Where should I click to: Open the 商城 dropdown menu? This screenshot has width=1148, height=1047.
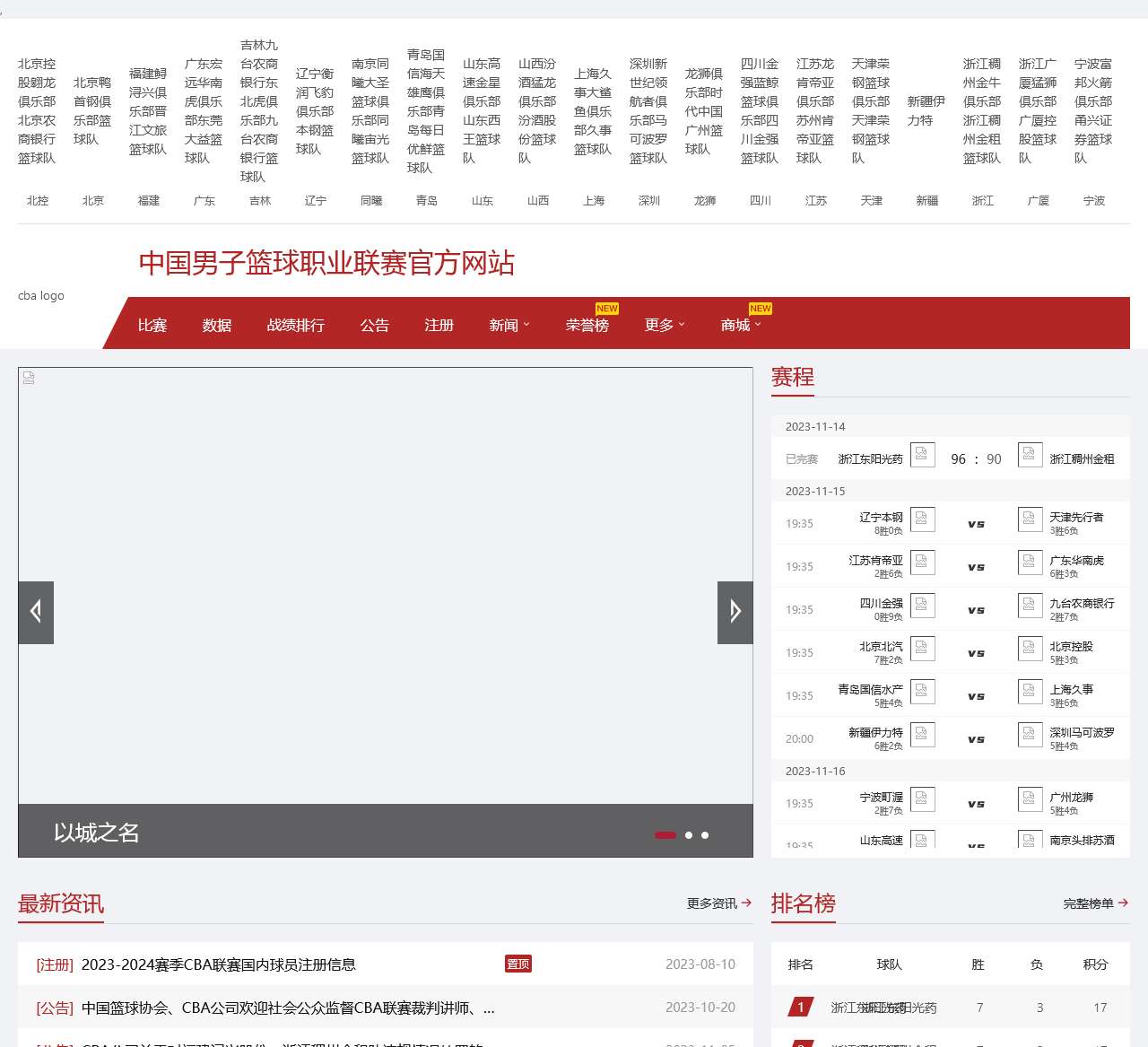click(740, 325)
